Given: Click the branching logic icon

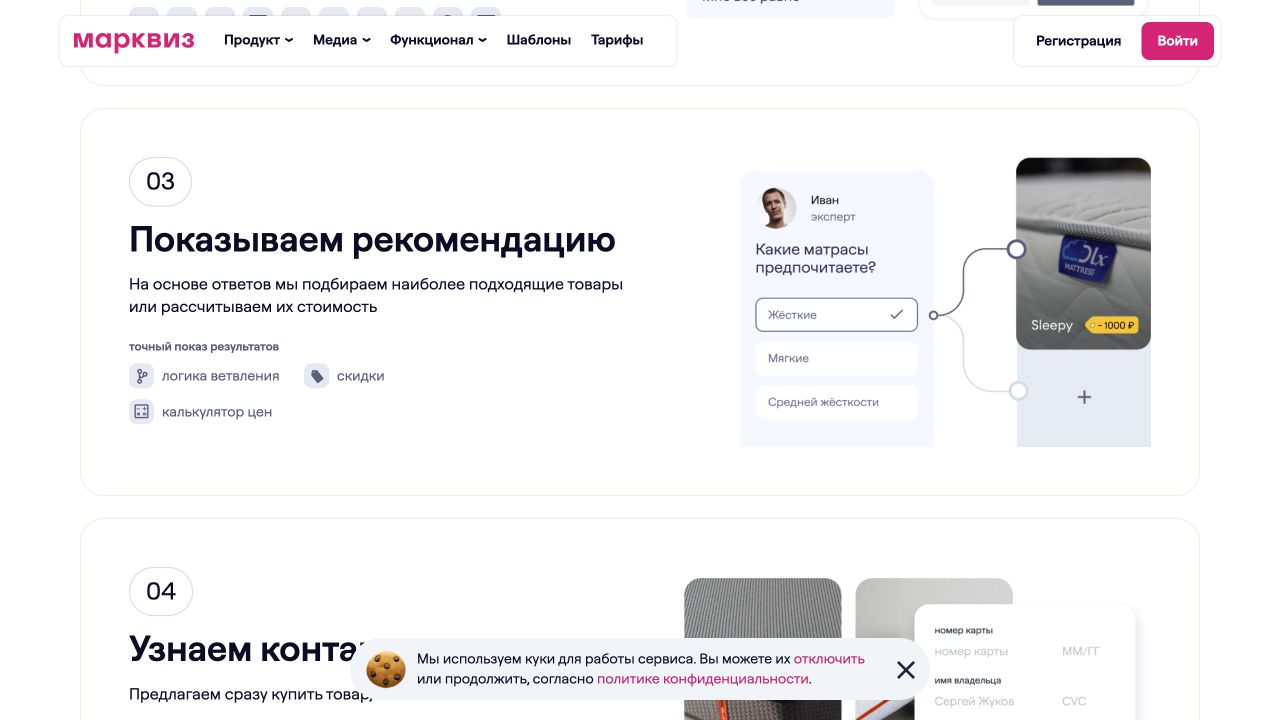Looking at the screenshot, I should tap(141, 376).
